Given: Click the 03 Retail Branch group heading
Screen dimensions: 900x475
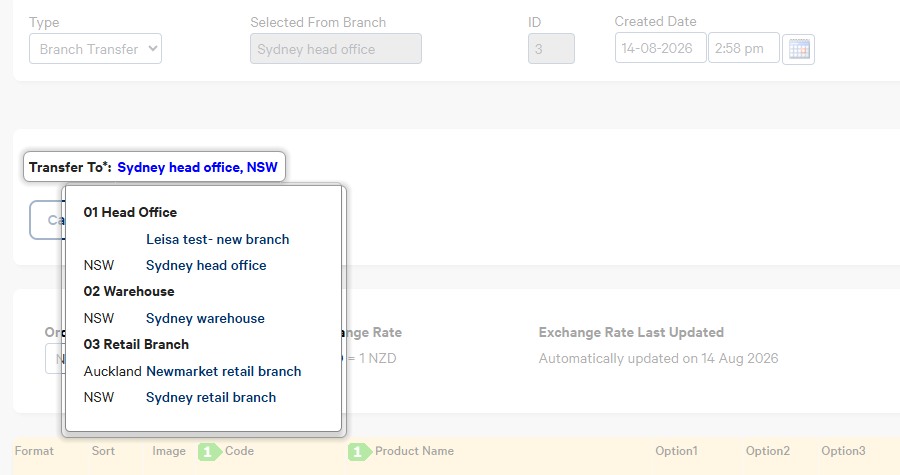Looking at the screenshot, I should pyautogui.click(x=136, y=344).
